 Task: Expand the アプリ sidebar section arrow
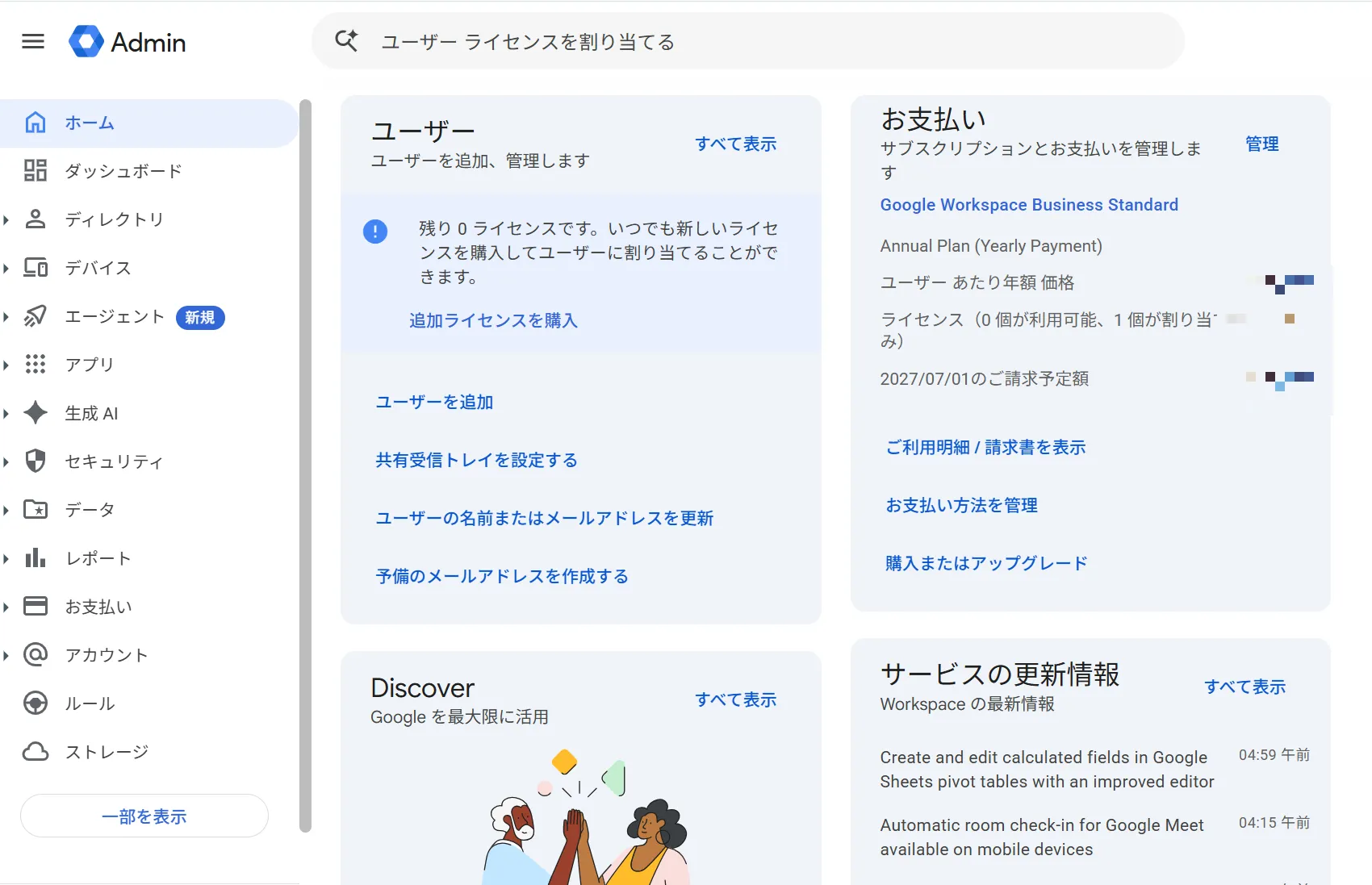pyautogui.click(x=6, y=365)
